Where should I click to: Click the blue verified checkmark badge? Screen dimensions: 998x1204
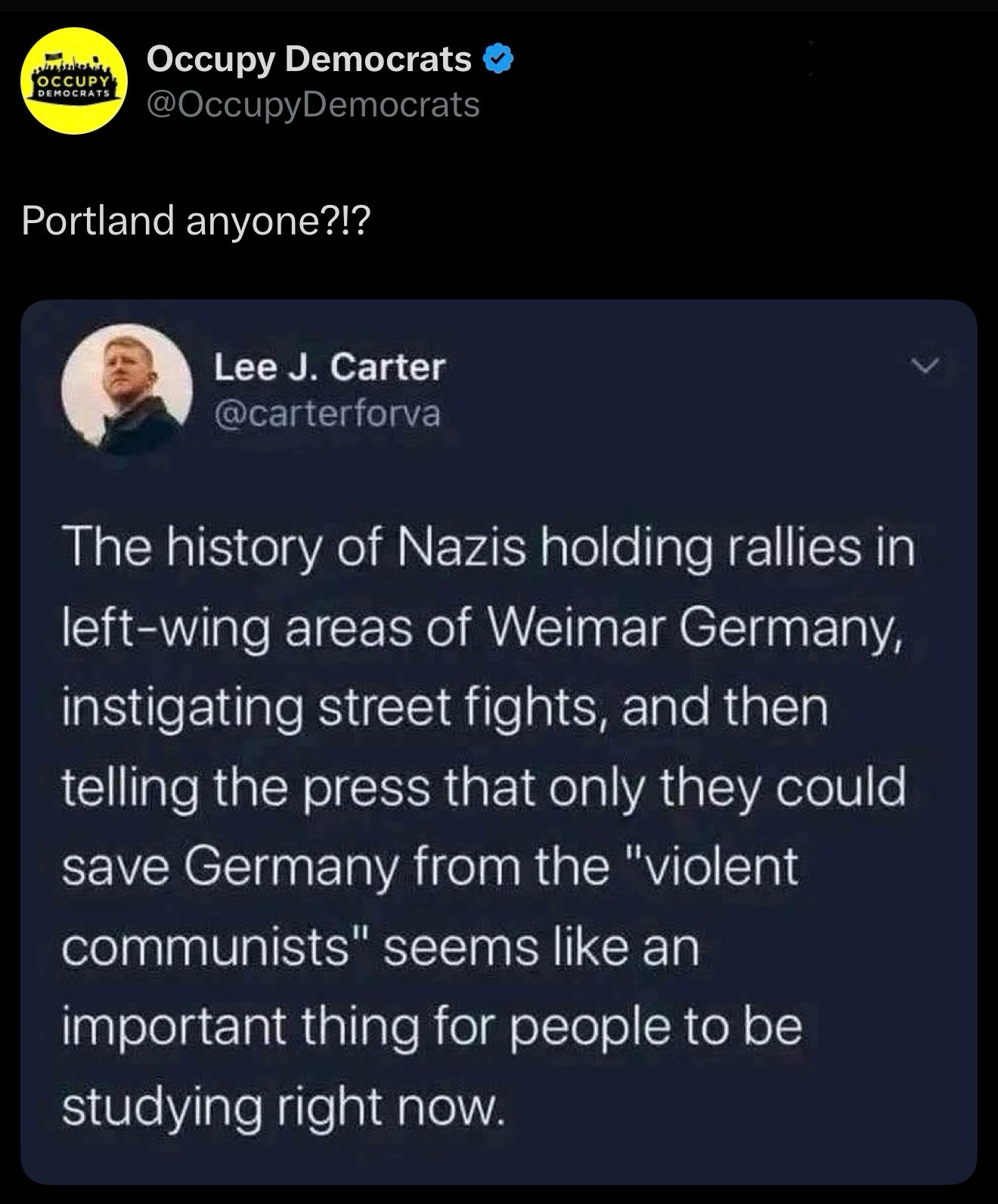(500, 59)
